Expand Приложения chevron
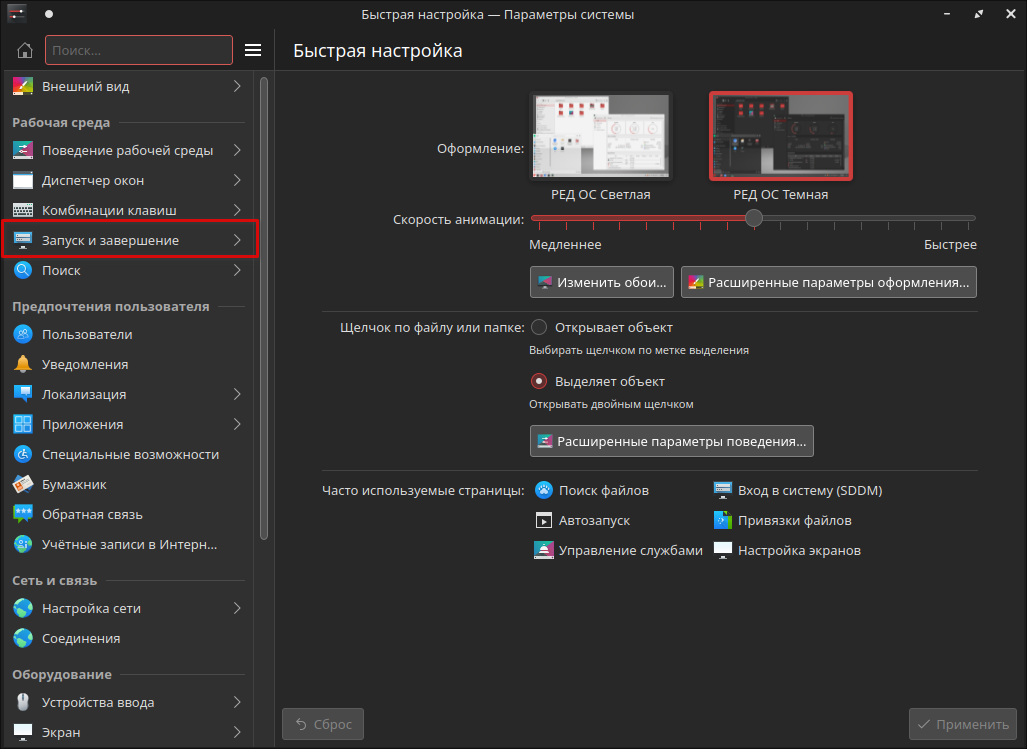The width and height of the screenshot is (1027, 749). 237,424
